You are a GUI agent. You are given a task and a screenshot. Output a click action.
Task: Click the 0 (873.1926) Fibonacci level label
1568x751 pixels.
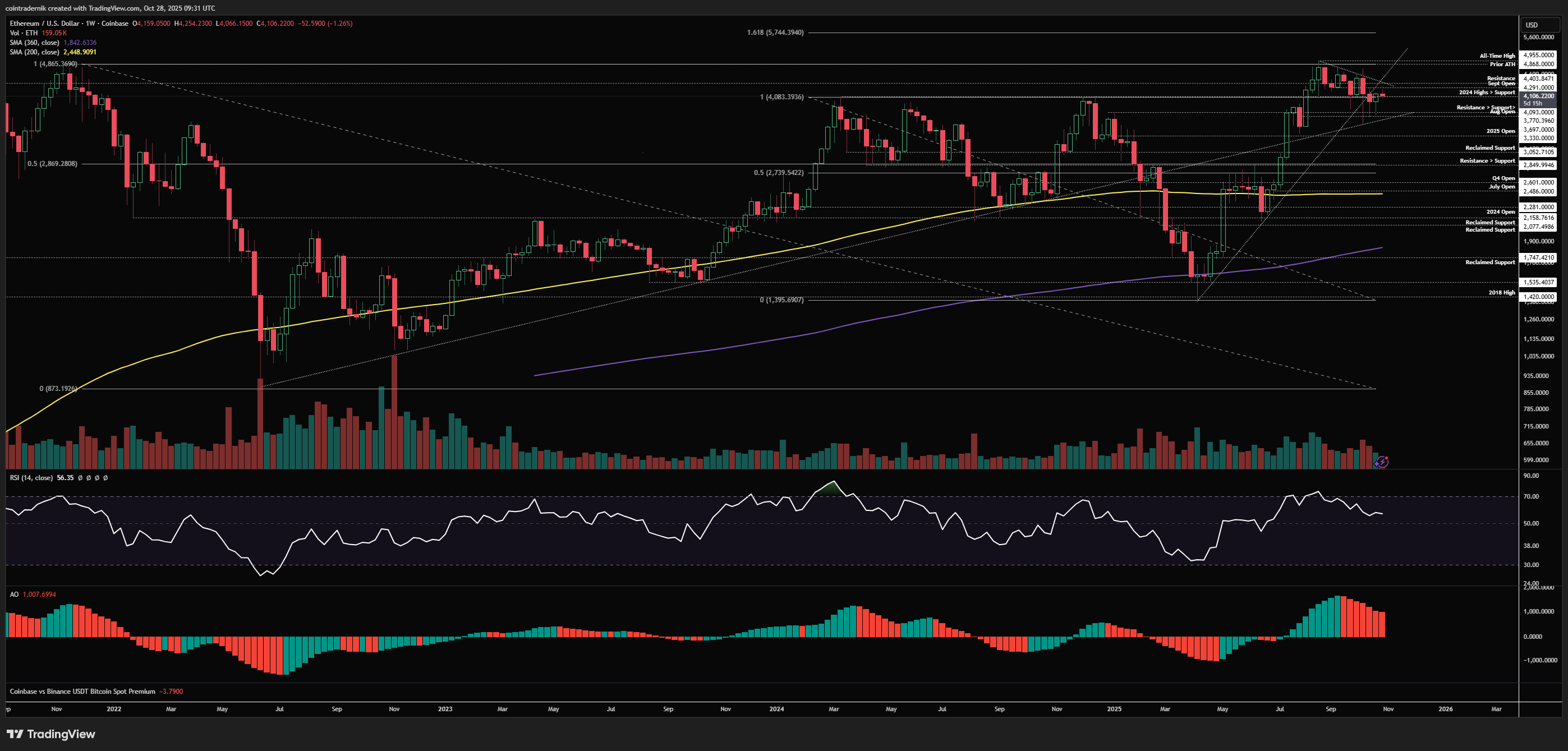click(58, 388)
